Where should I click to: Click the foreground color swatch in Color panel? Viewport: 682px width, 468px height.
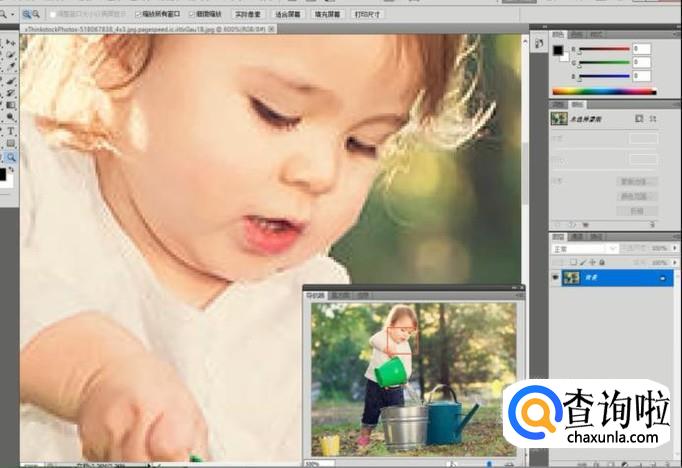point(558,51)
